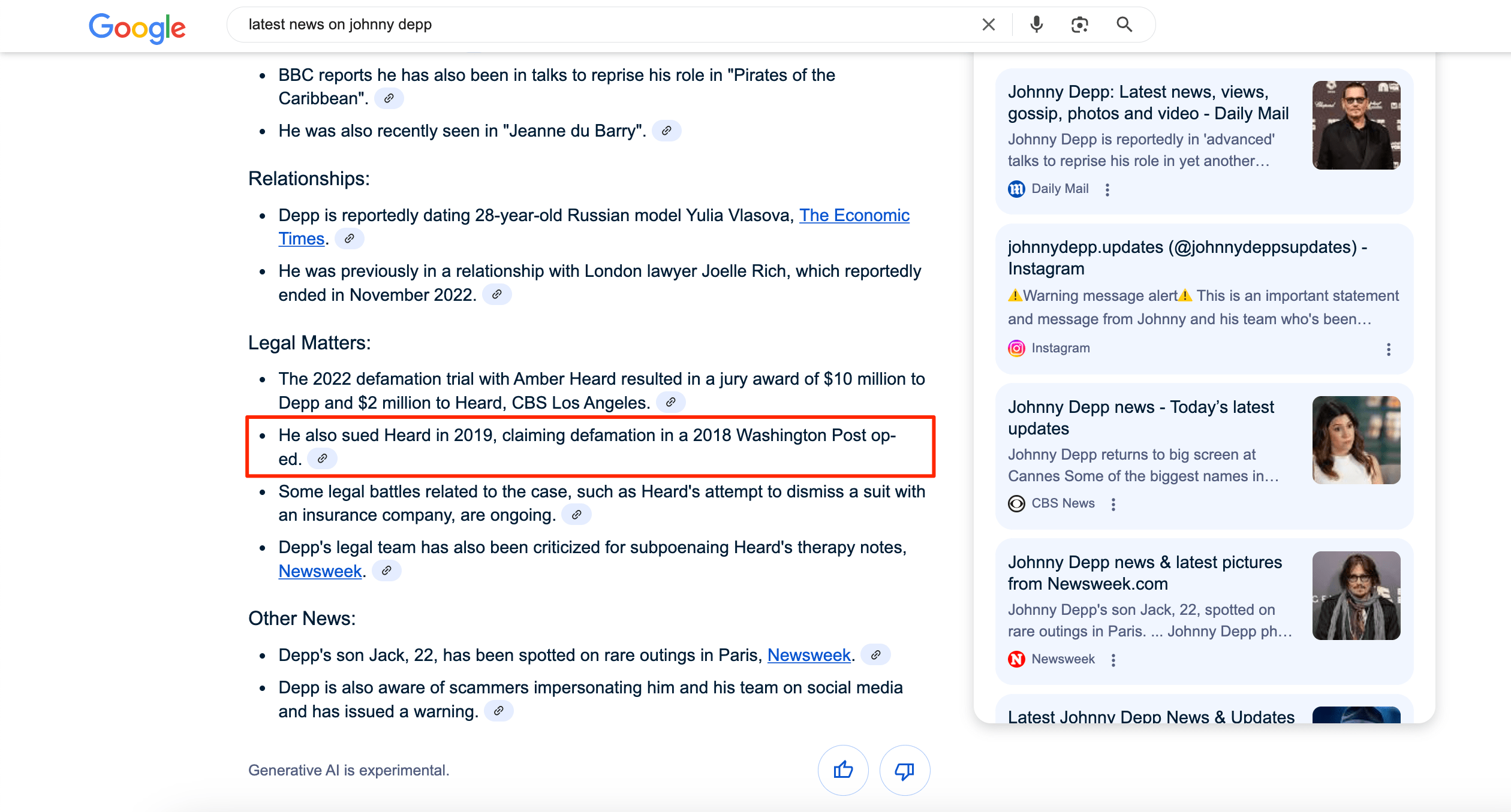Click the CBS News card thumbnail image
The width and height of the screenshot is (1511, 812).
point(1356,440)
